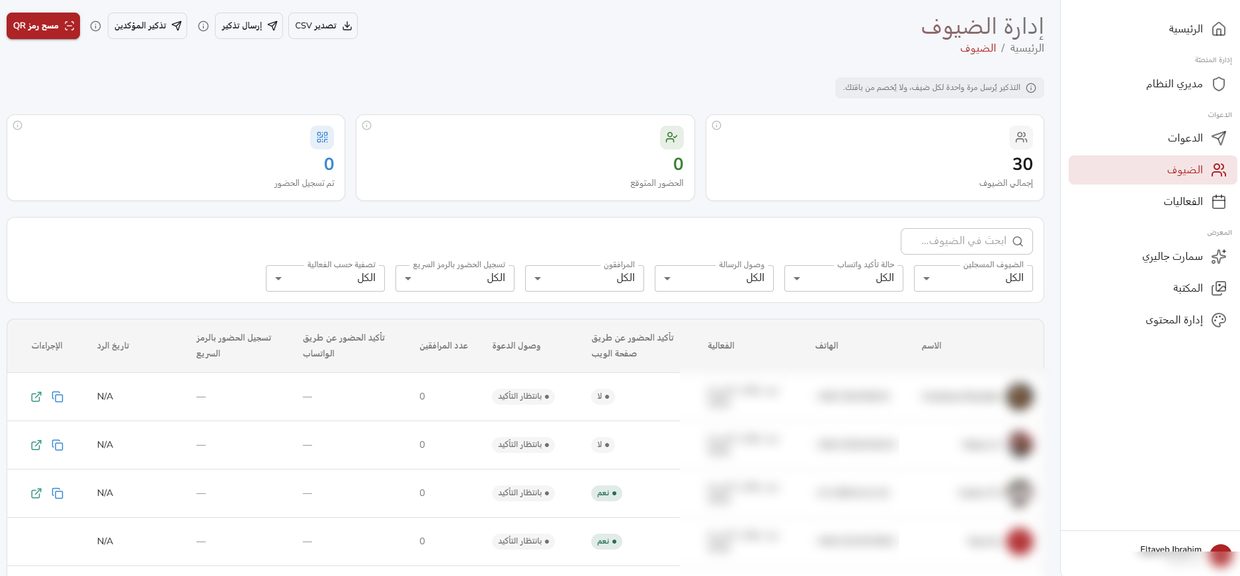The width and height of the screenshot is (1240, 576).
Task: Click the إرسال تذكير button
Action: (249, 26)
